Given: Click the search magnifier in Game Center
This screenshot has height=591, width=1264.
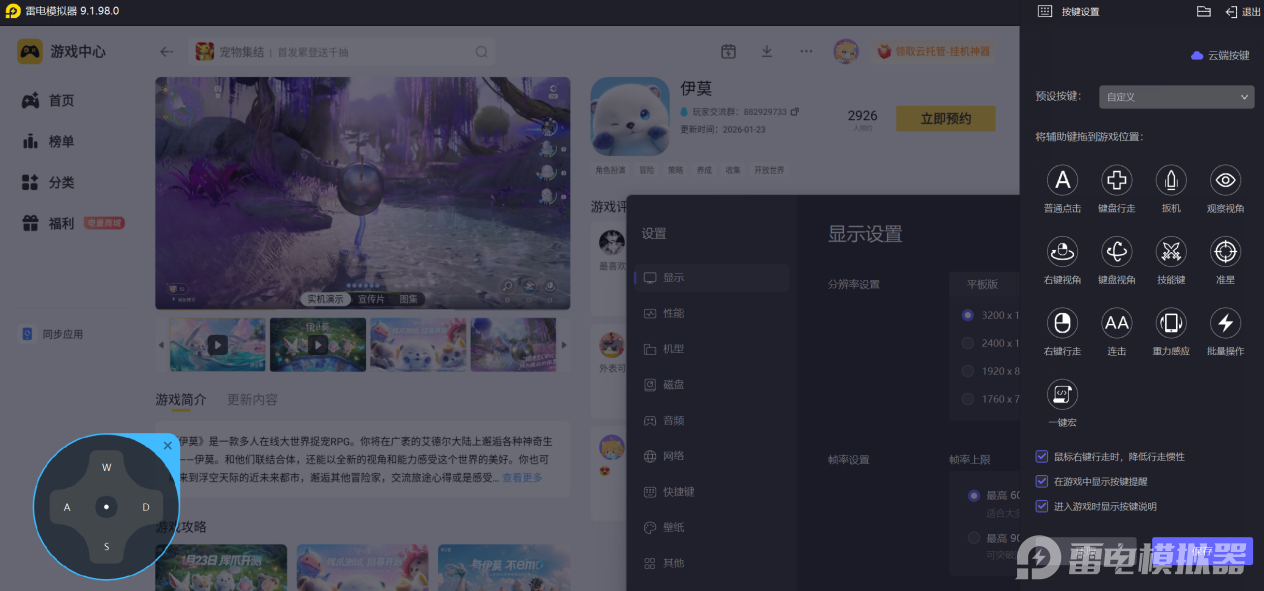Looking at the screenshot, I should point(481,52).
